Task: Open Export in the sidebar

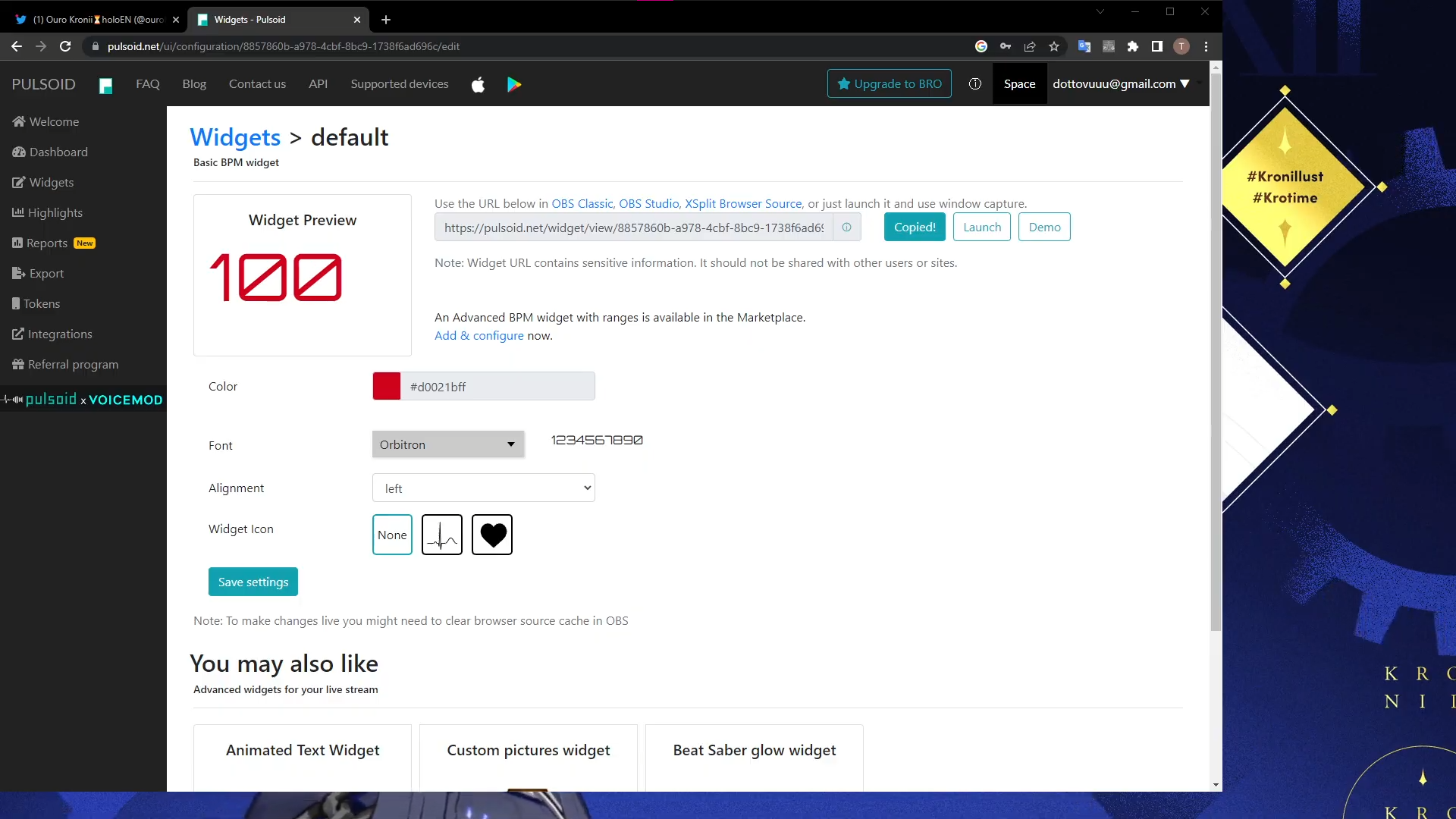Action: click(x=38, y=273)
